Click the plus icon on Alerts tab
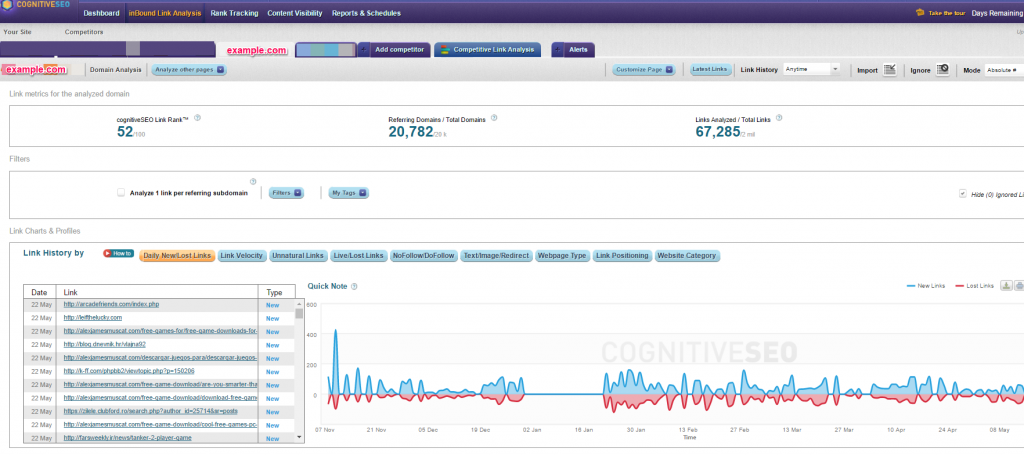1024x455 pixels. [x=558, y=50]
